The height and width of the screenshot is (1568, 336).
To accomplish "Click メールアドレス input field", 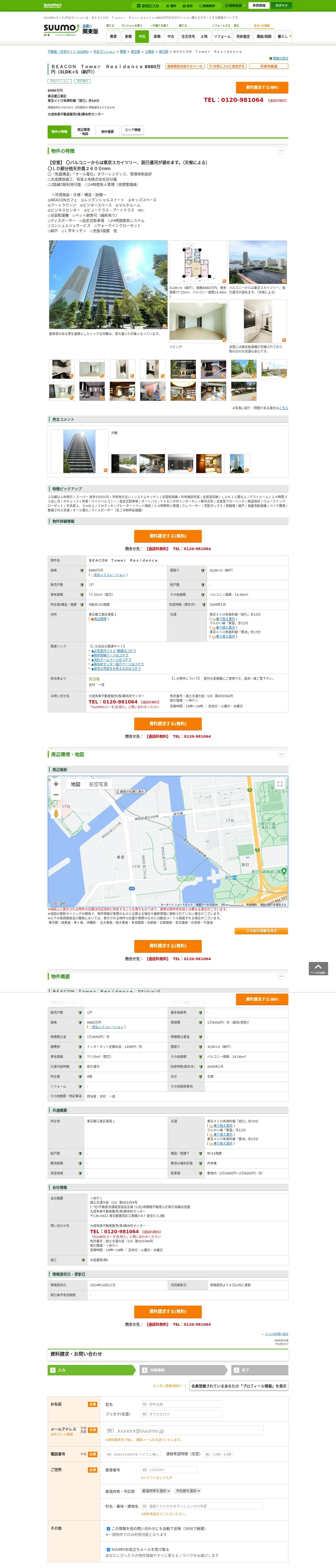I will 184,1431.
